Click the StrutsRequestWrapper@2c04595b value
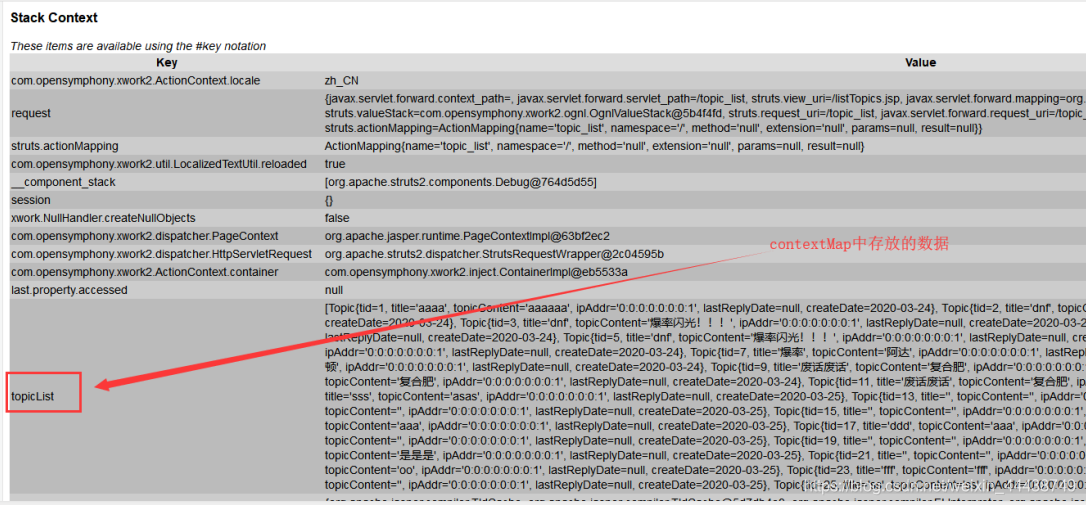Image resolution: width=1086 pixels, height=505 pixels. coord(495,254)
